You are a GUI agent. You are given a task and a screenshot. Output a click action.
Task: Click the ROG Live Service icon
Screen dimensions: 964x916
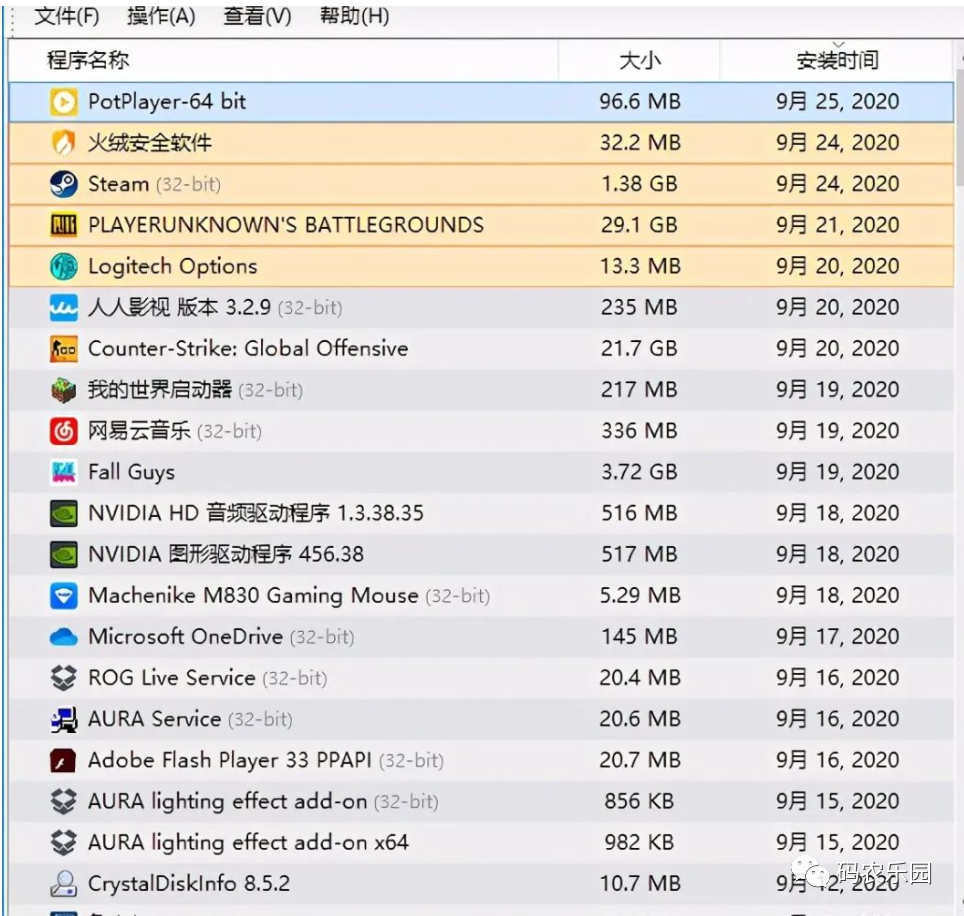(x=64, y=679)
